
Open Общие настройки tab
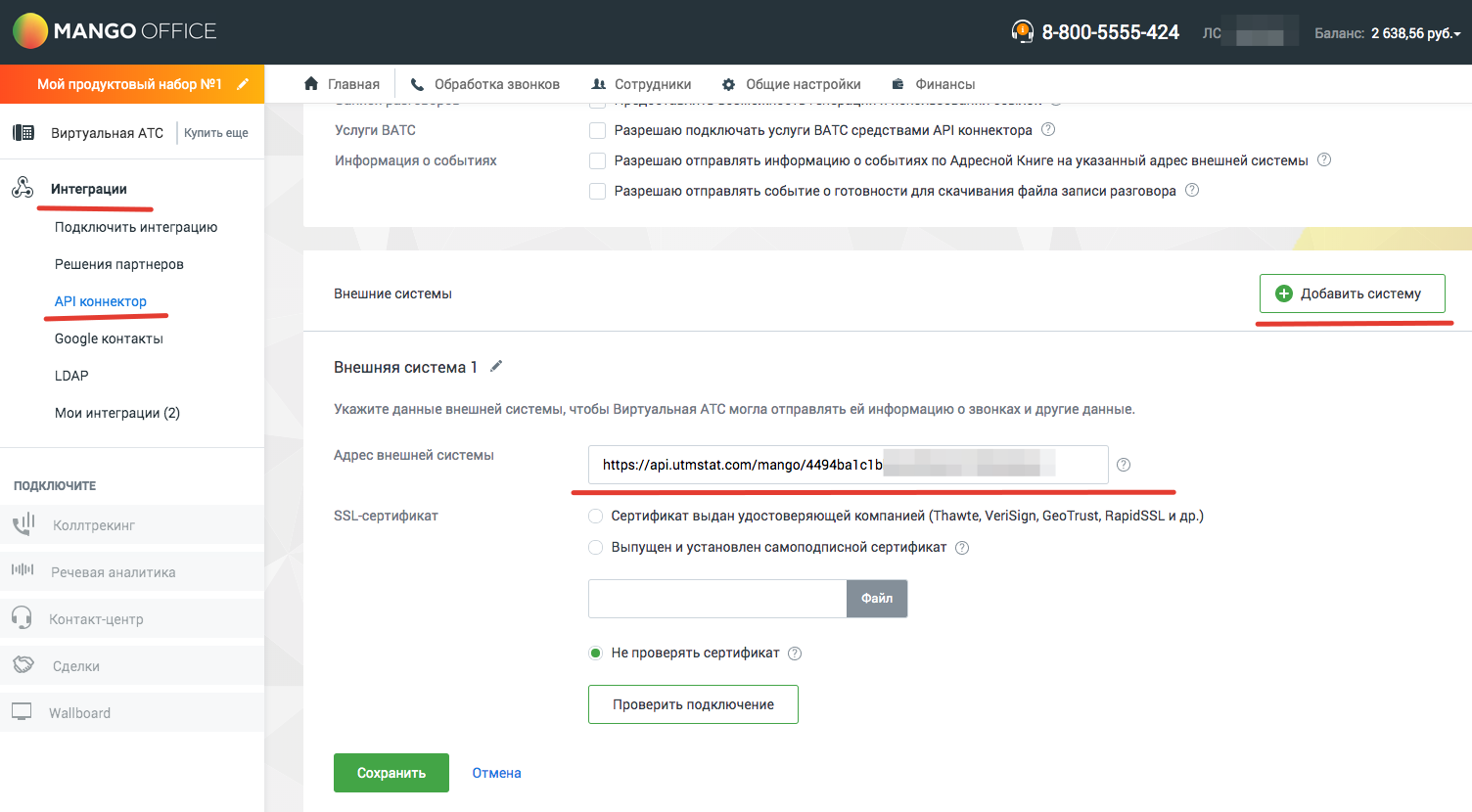[x=791, y=84]
